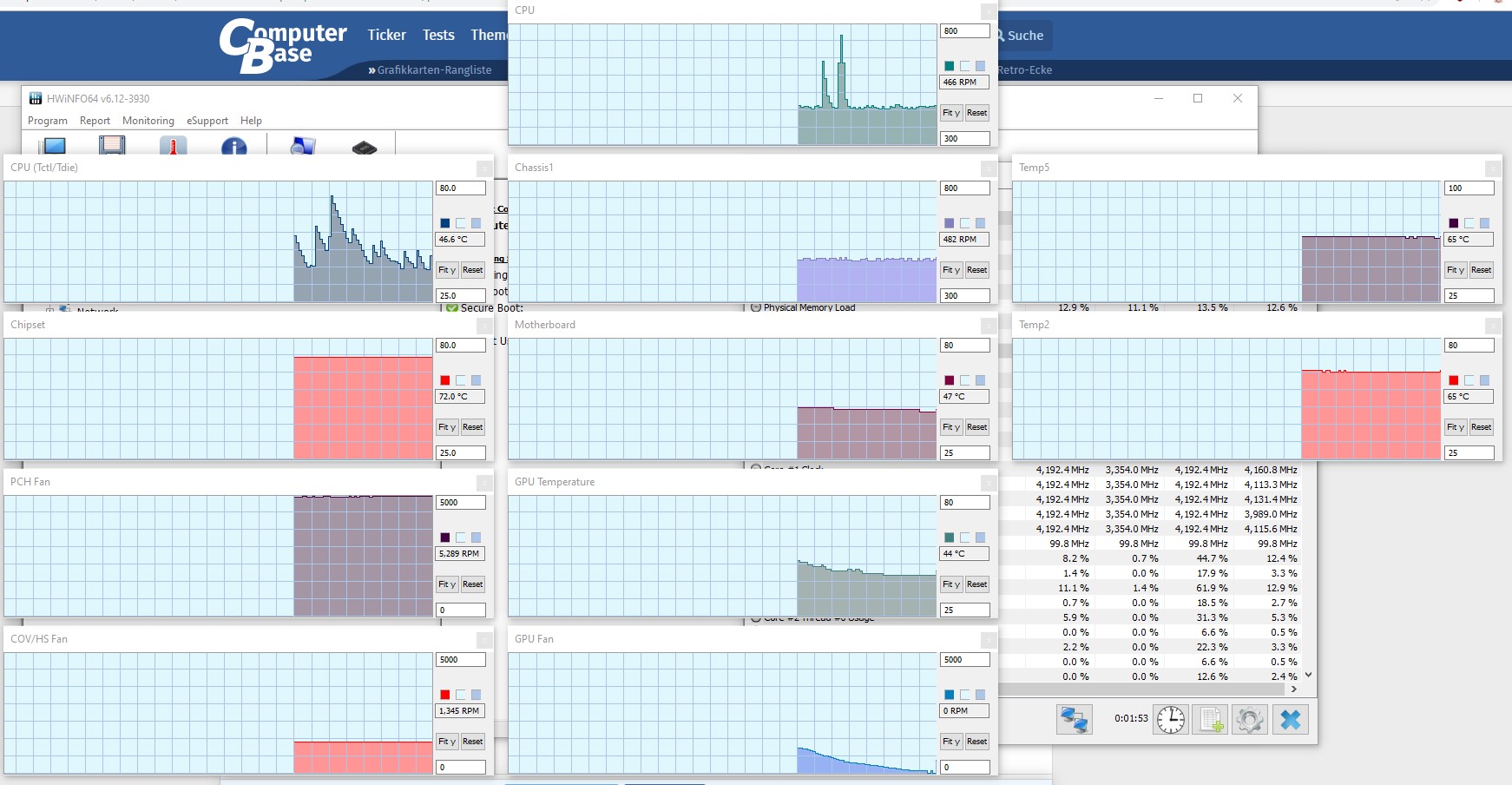Open sensor settings with the gear icon
Image resolution: width=1512 pixels, height=785 pixels.
(1250, 719)
